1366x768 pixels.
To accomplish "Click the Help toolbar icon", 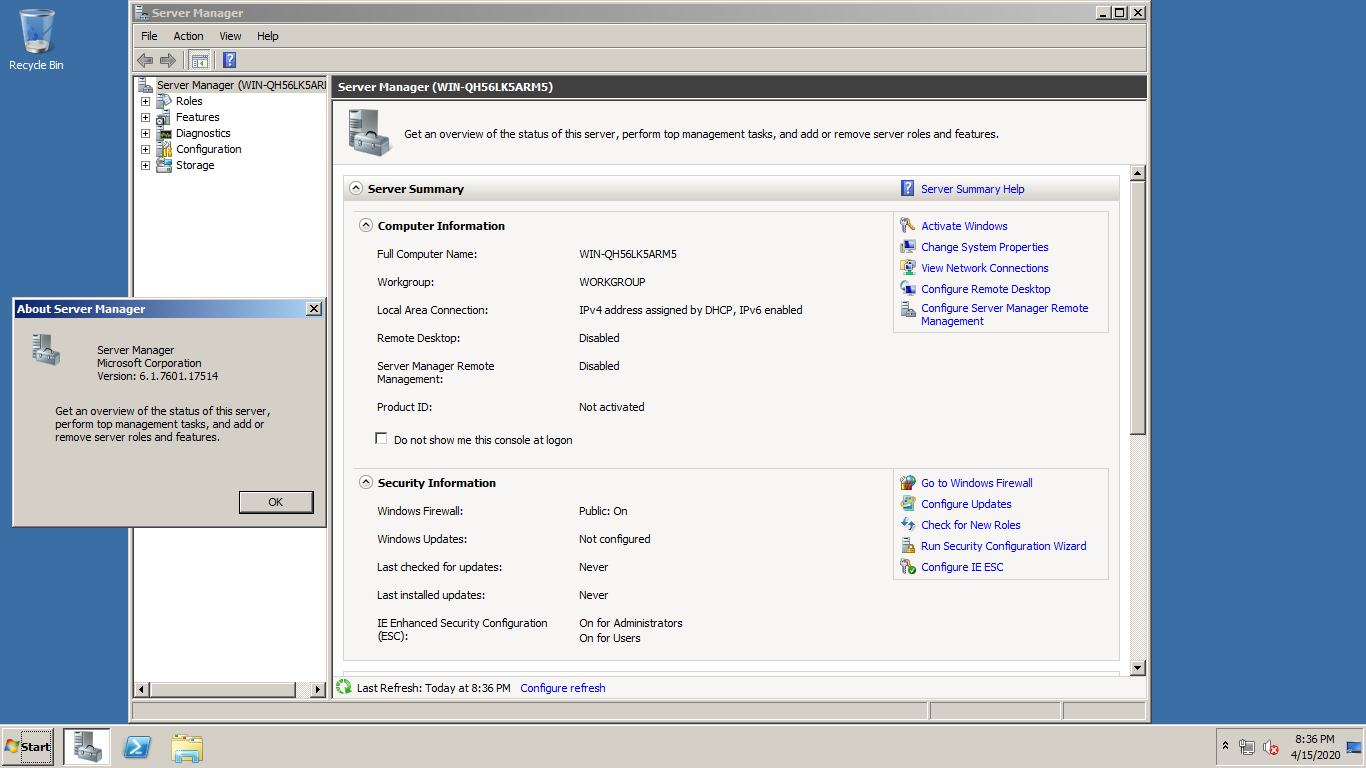I will 229,60.
